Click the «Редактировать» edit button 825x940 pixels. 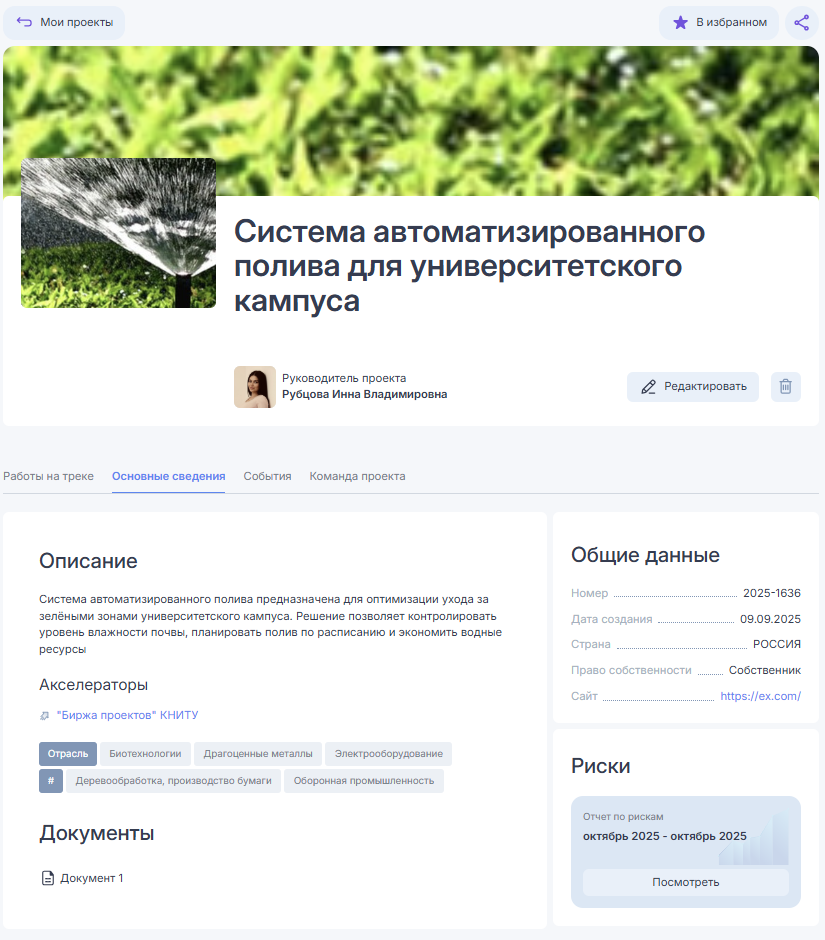[x=693, y=387]
